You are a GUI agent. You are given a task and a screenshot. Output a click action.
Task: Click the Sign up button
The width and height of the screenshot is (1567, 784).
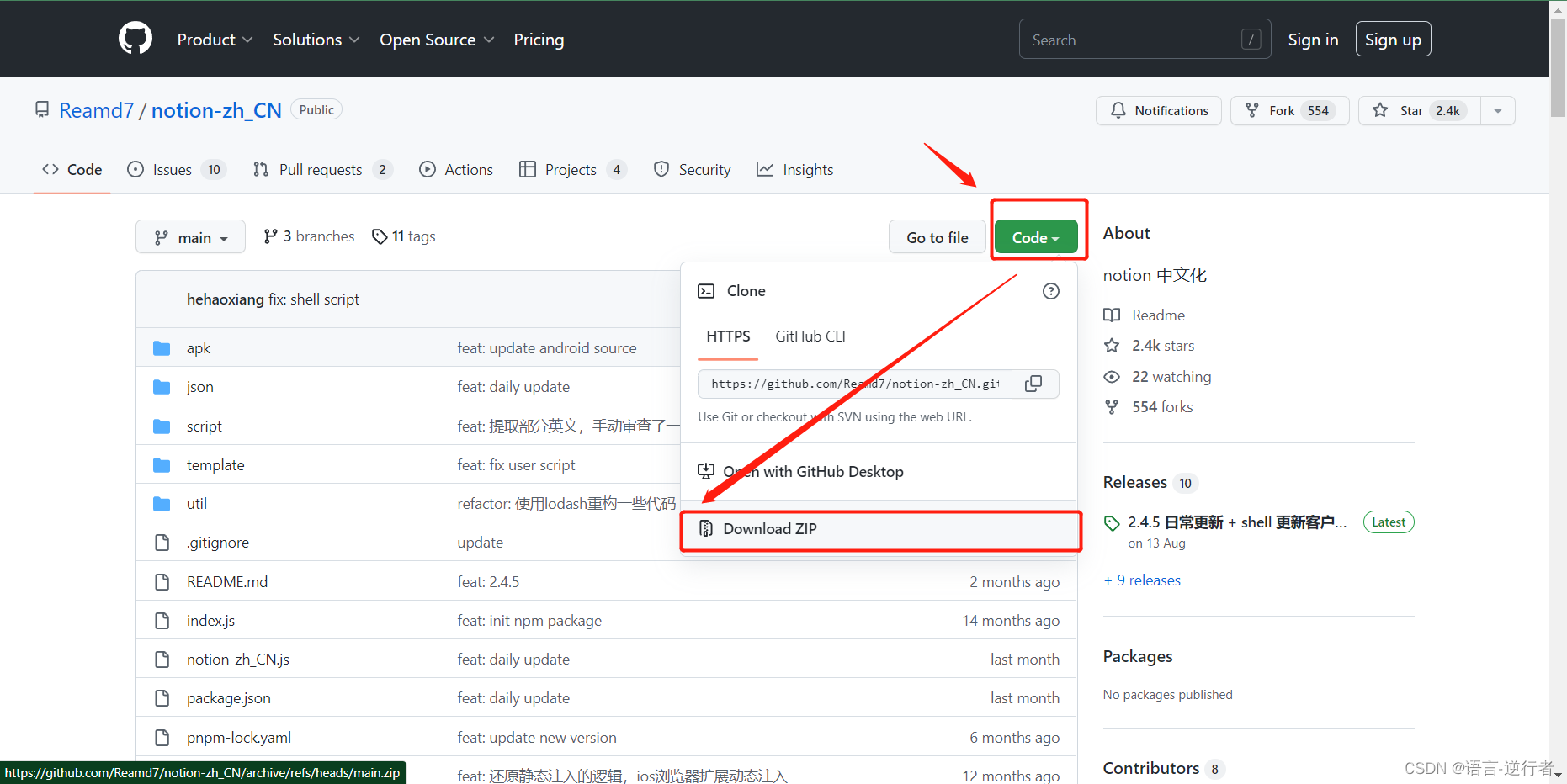pyautogui.click(x=1393, y=40)
